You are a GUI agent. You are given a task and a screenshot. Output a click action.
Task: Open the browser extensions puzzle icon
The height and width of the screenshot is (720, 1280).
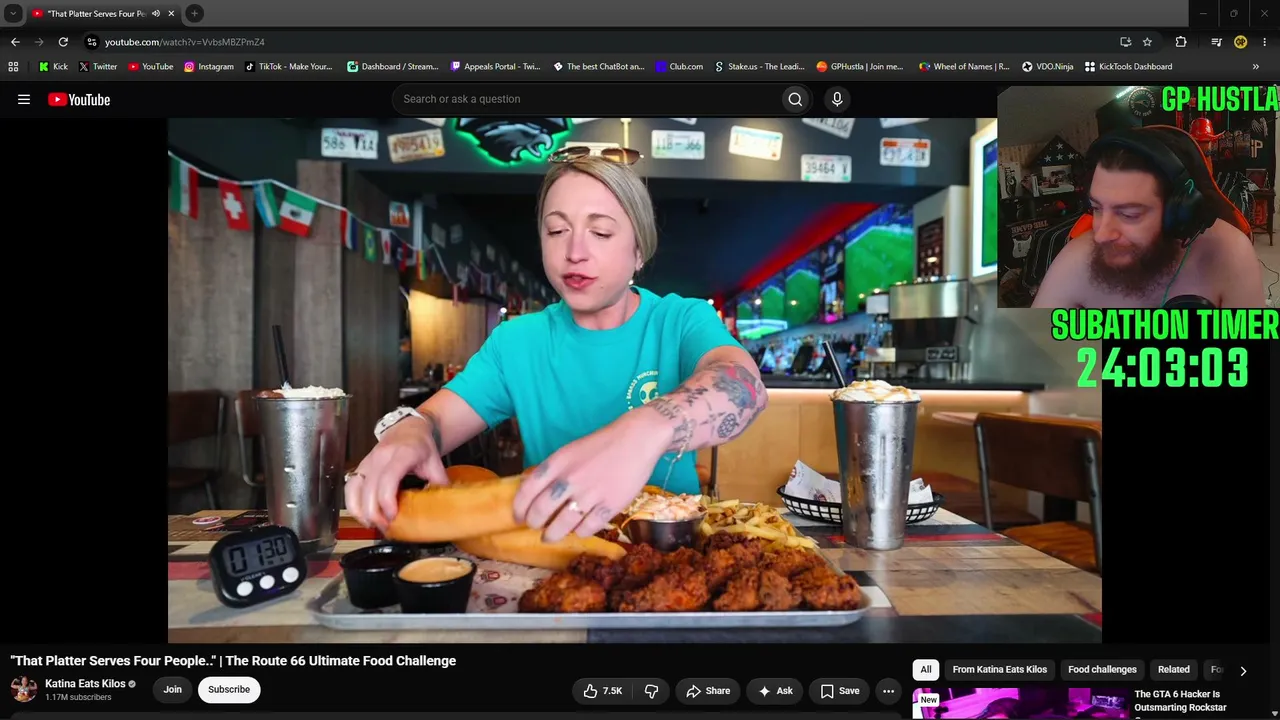[x=1181, y=42]
